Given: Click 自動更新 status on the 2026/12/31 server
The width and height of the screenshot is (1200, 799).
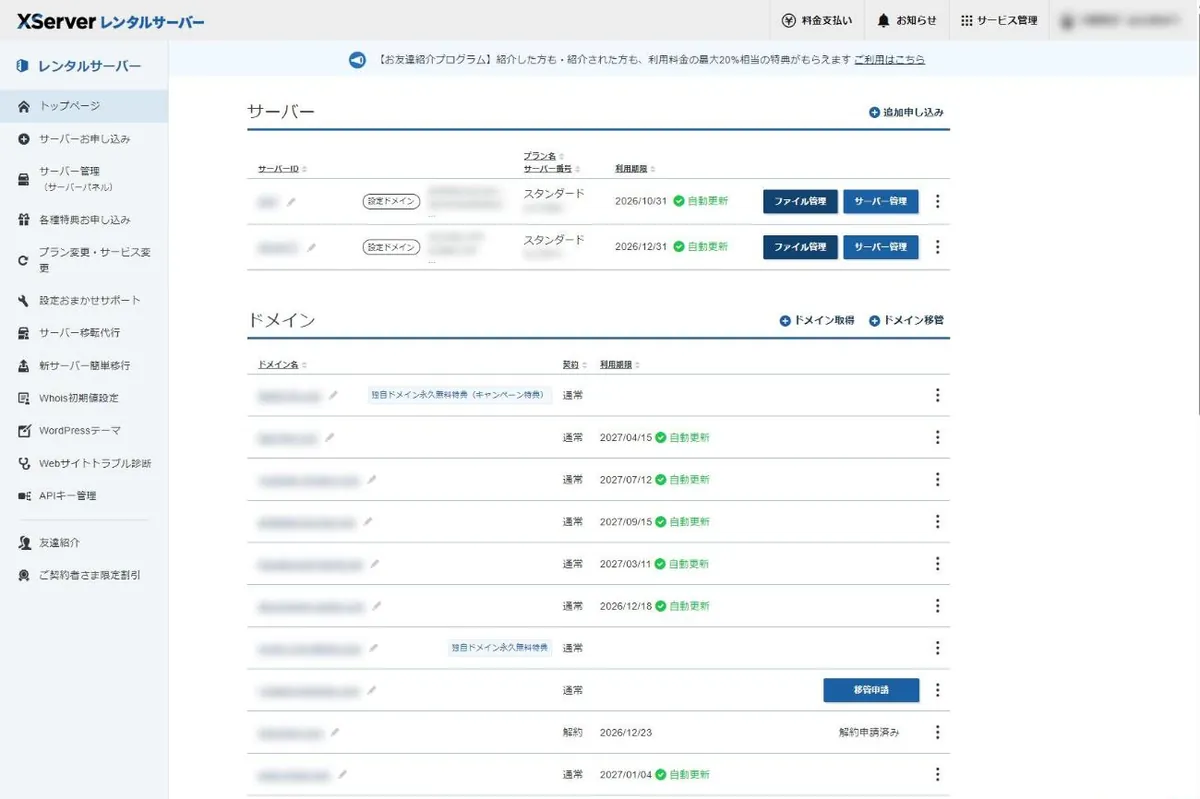Looking at the screenshot, I should [x=701, y=248].
